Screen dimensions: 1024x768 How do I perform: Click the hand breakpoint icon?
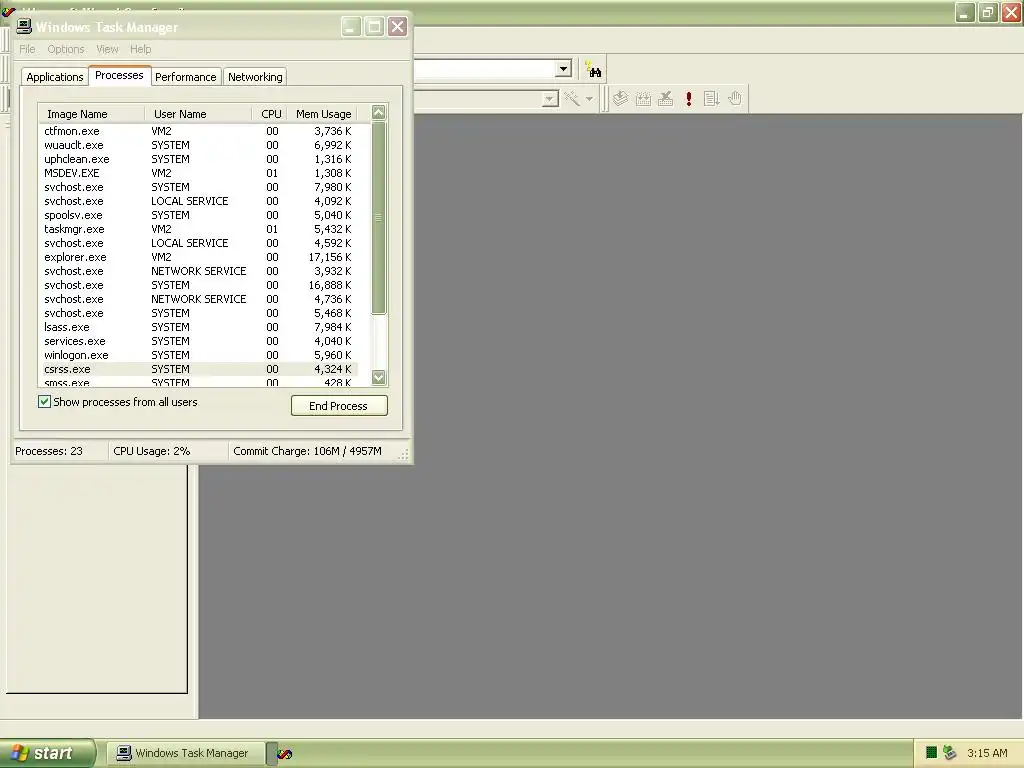point(735,99)
